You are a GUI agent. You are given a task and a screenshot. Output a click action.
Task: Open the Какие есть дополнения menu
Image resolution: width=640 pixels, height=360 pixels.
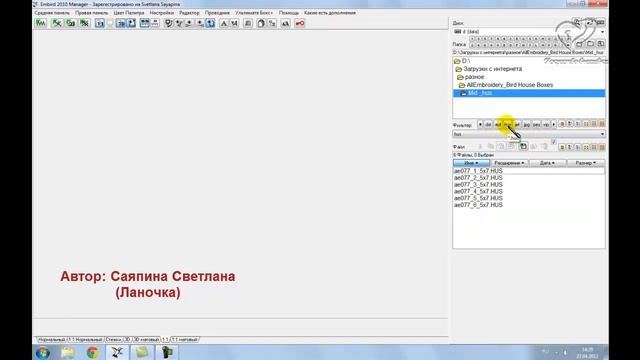pyautogui.click(x=330, y=13)
